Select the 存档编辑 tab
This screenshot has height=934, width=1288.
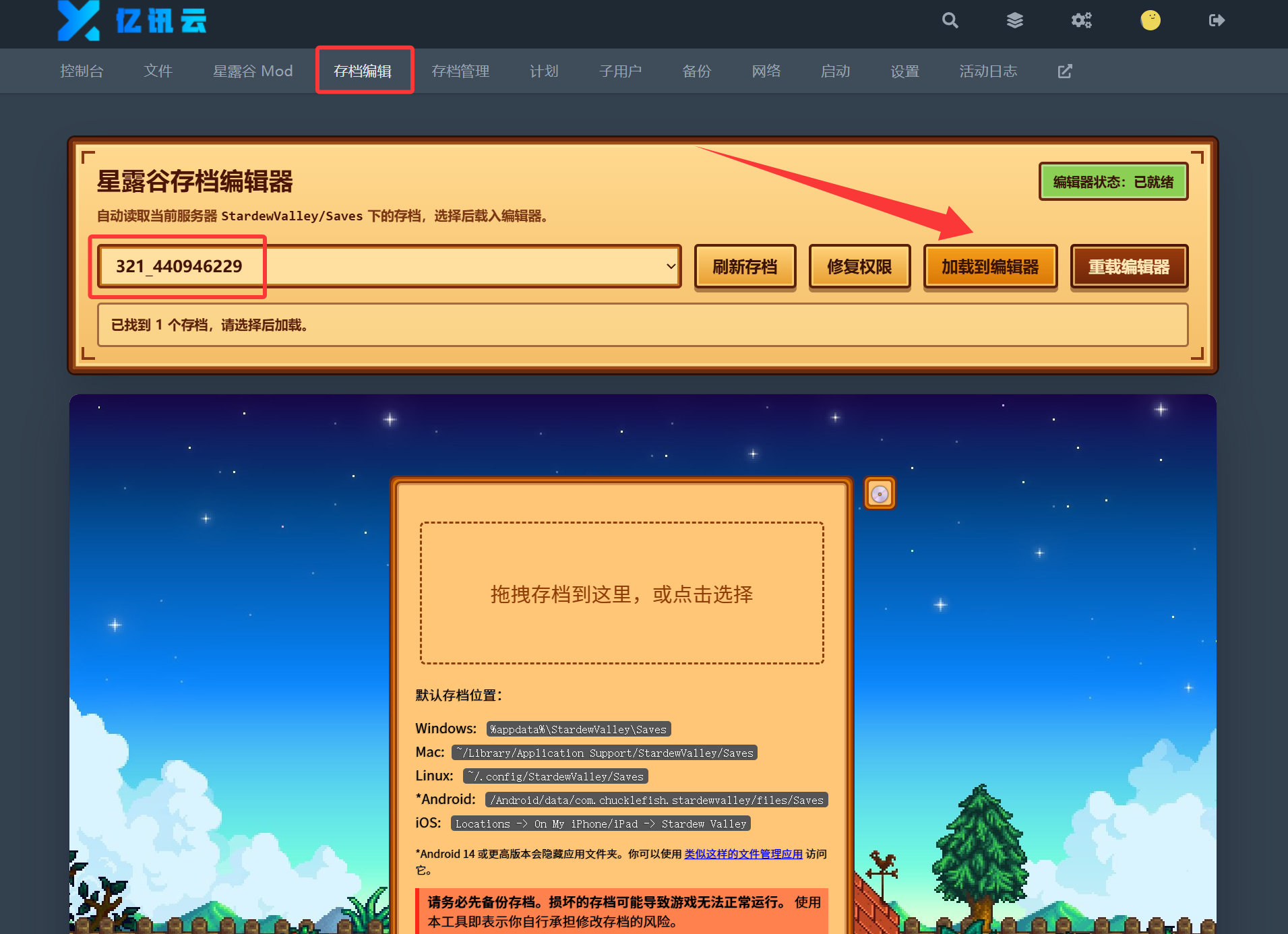tap(363, 71)
